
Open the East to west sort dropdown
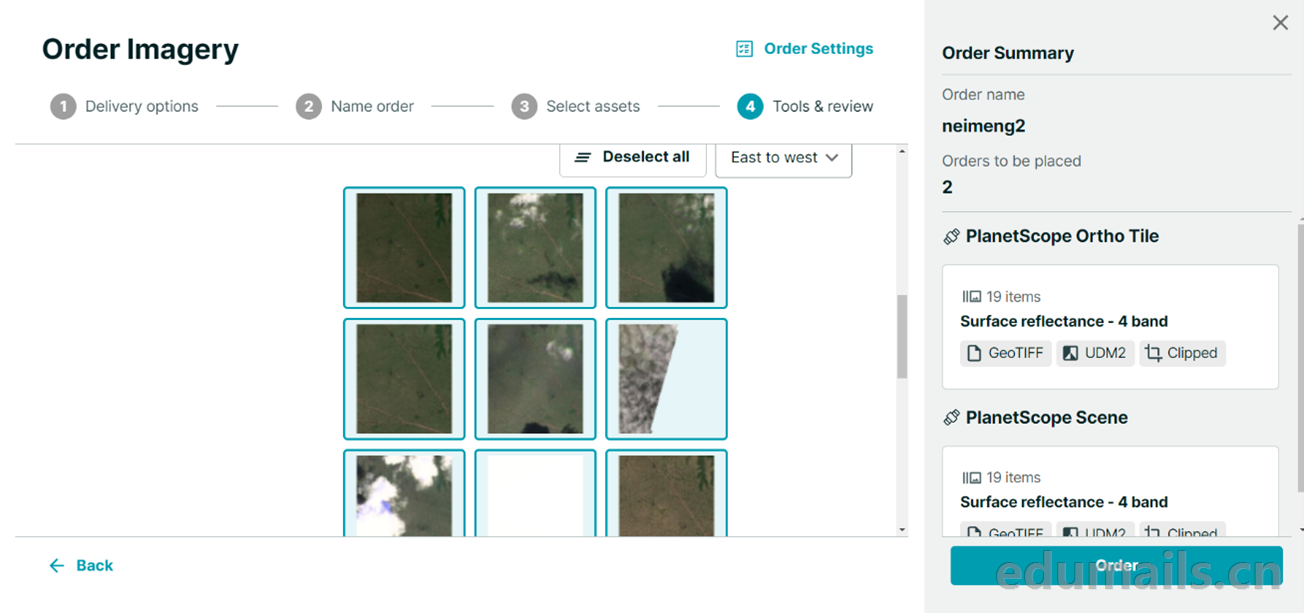coord(784,158)
